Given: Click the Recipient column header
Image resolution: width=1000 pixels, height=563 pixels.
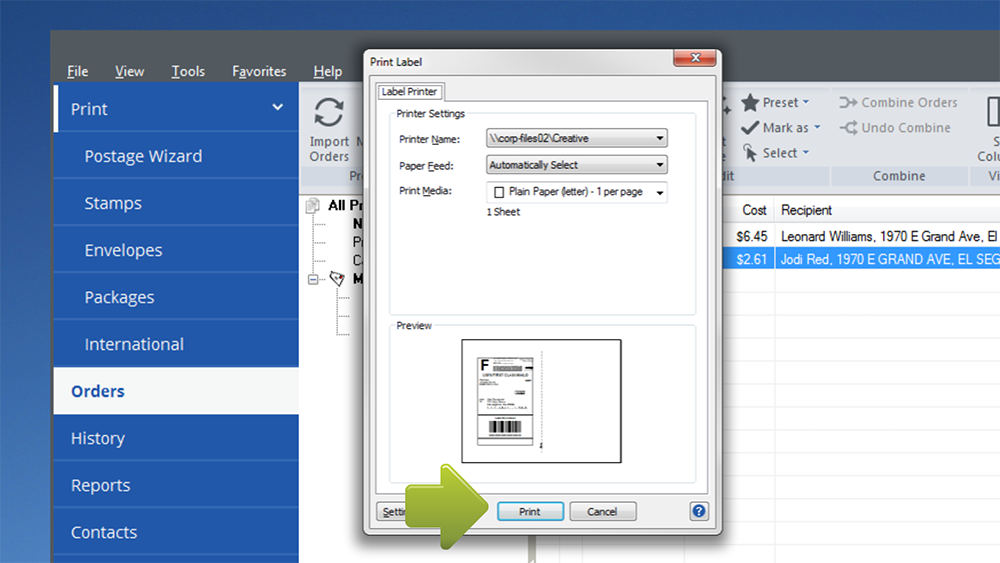Looking at the screenshot, I should click(888, 210).
